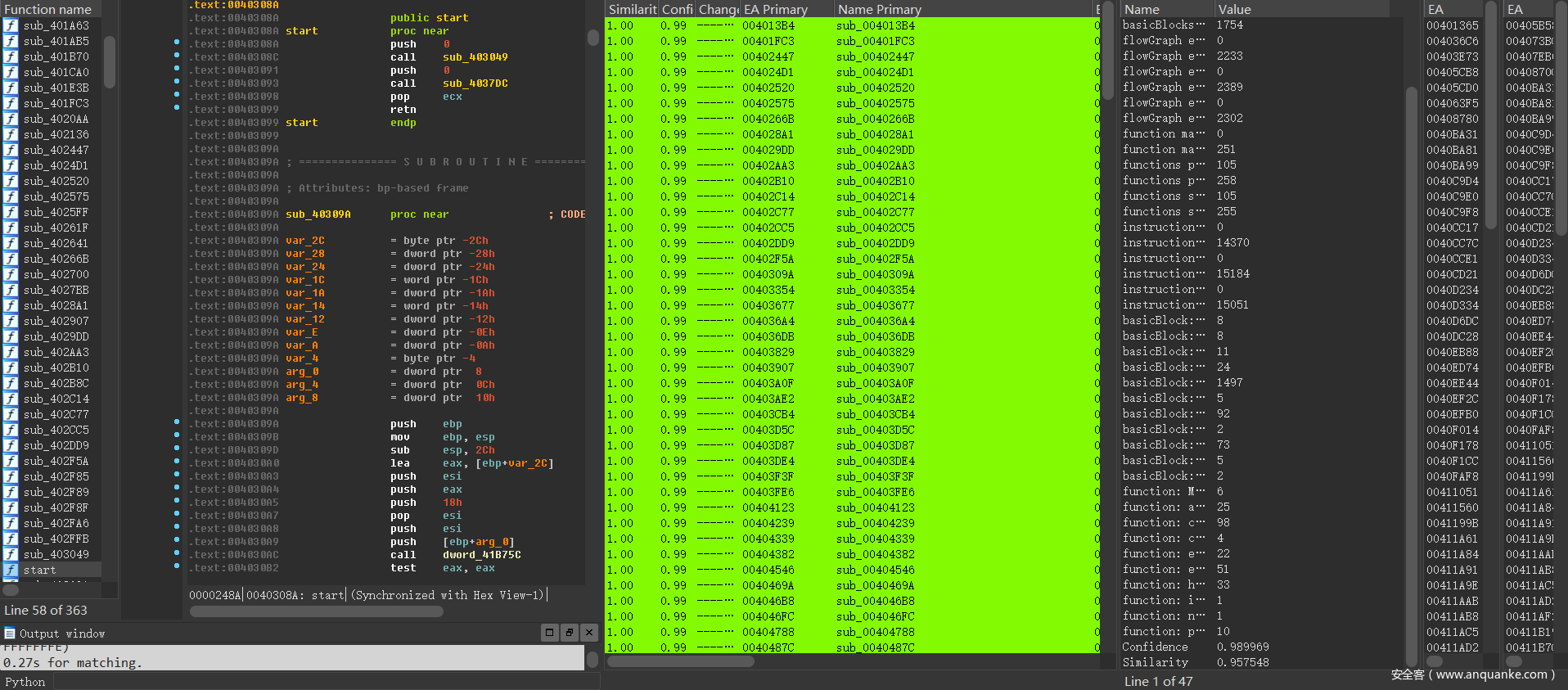Screen dimensions: 1568x690
Task: Click the Output window document icon
Action: 10,633
